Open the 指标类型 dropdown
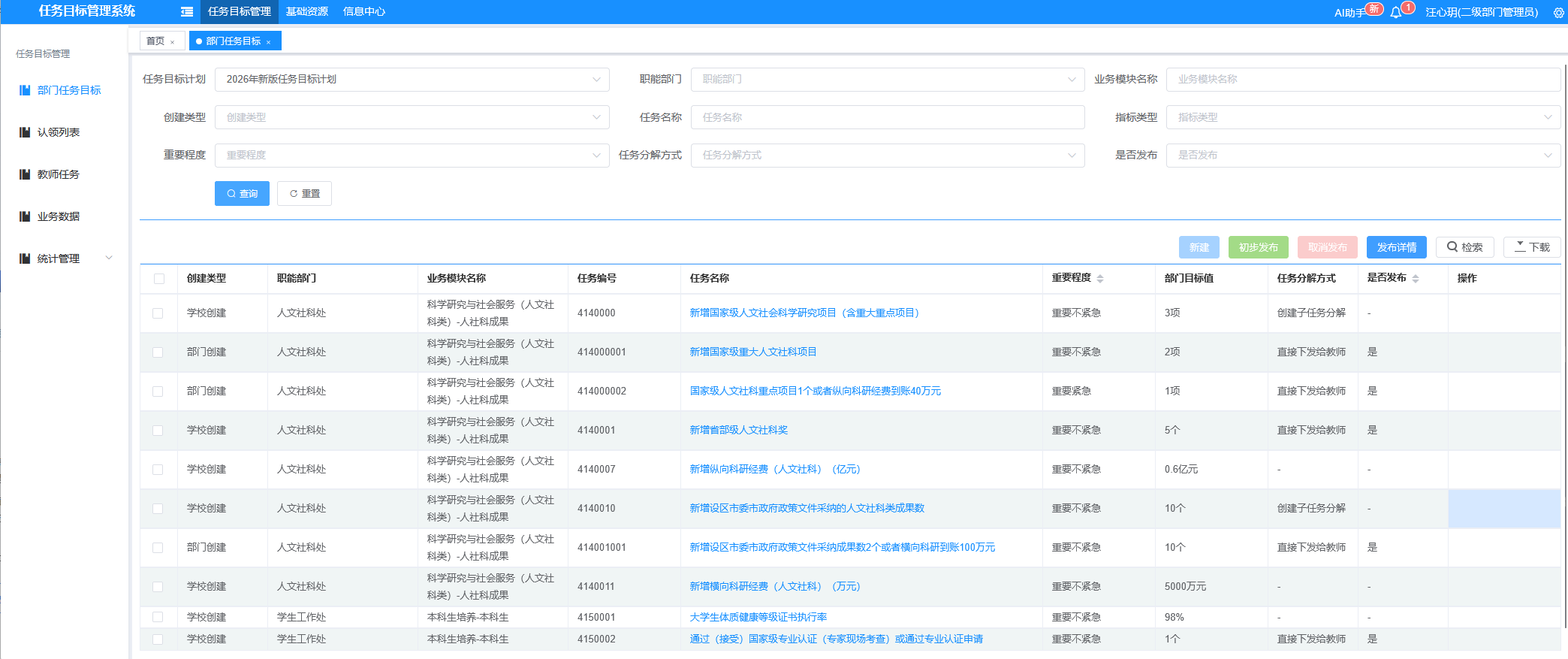 coord(1363,117)
